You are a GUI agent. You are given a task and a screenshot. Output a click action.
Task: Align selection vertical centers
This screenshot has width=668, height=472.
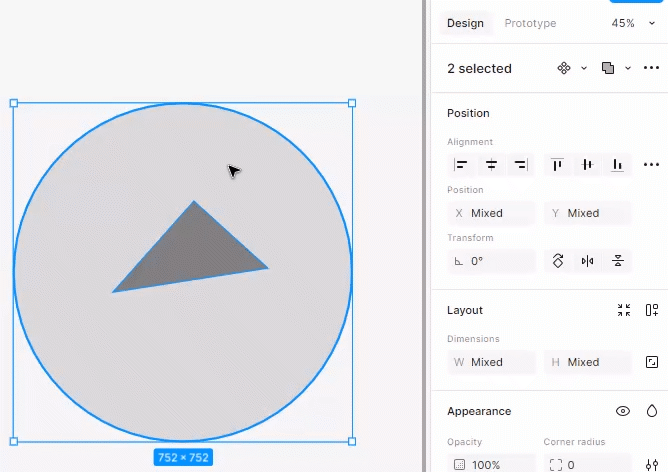[587, 164]
